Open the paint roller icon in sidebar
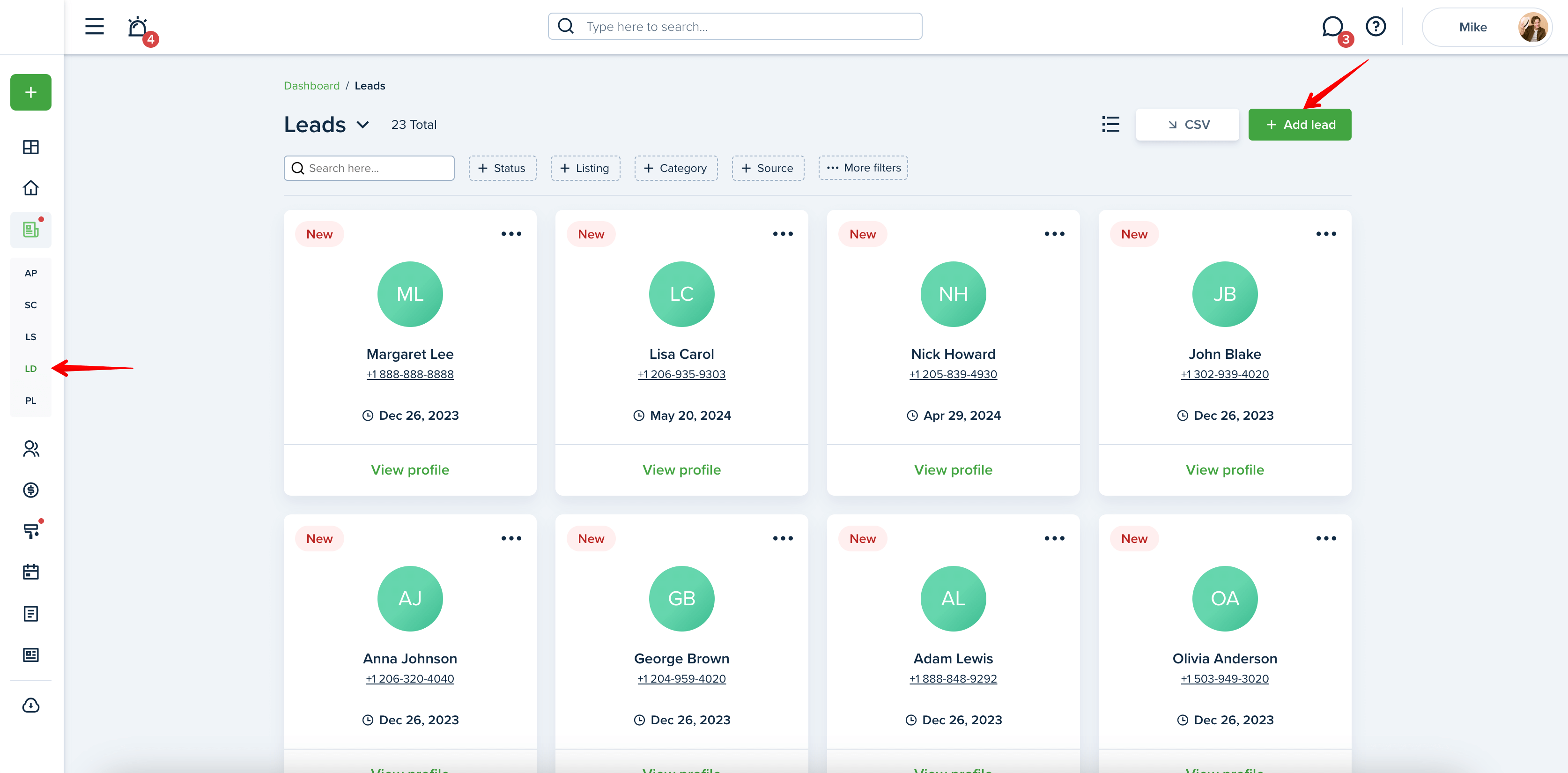Image resolution: width=1568 pixels, height=773 pixels. (31, 531)
